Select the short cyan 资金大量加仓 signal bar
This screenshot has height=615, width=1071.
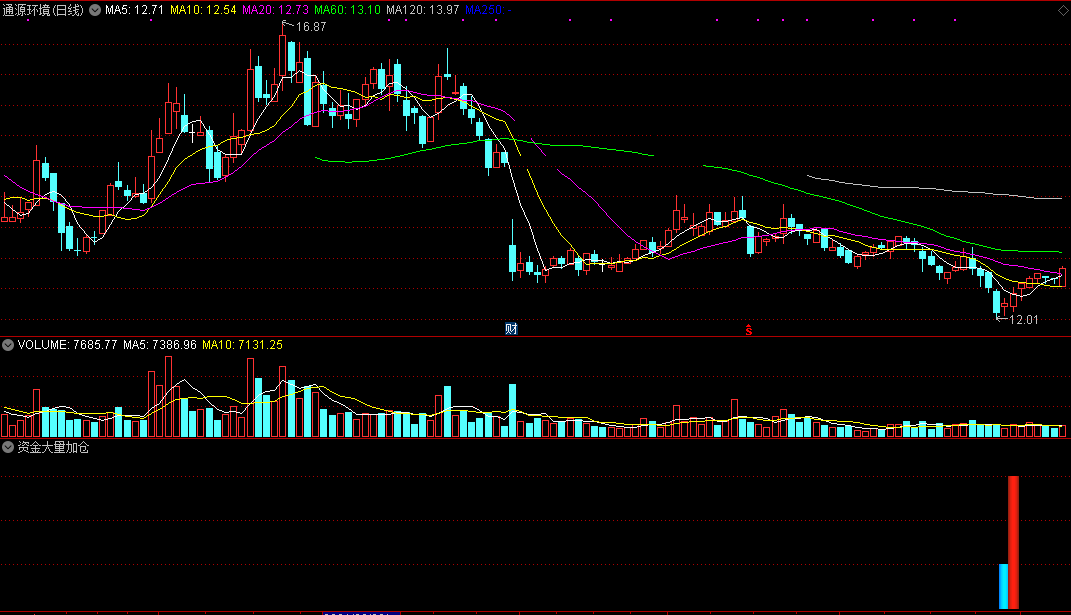(1003, 586)
